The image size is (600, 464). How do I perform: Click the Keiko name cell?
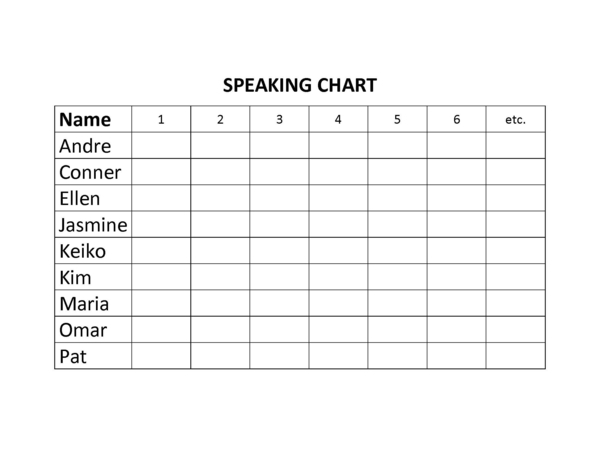[x=82, y=251]
